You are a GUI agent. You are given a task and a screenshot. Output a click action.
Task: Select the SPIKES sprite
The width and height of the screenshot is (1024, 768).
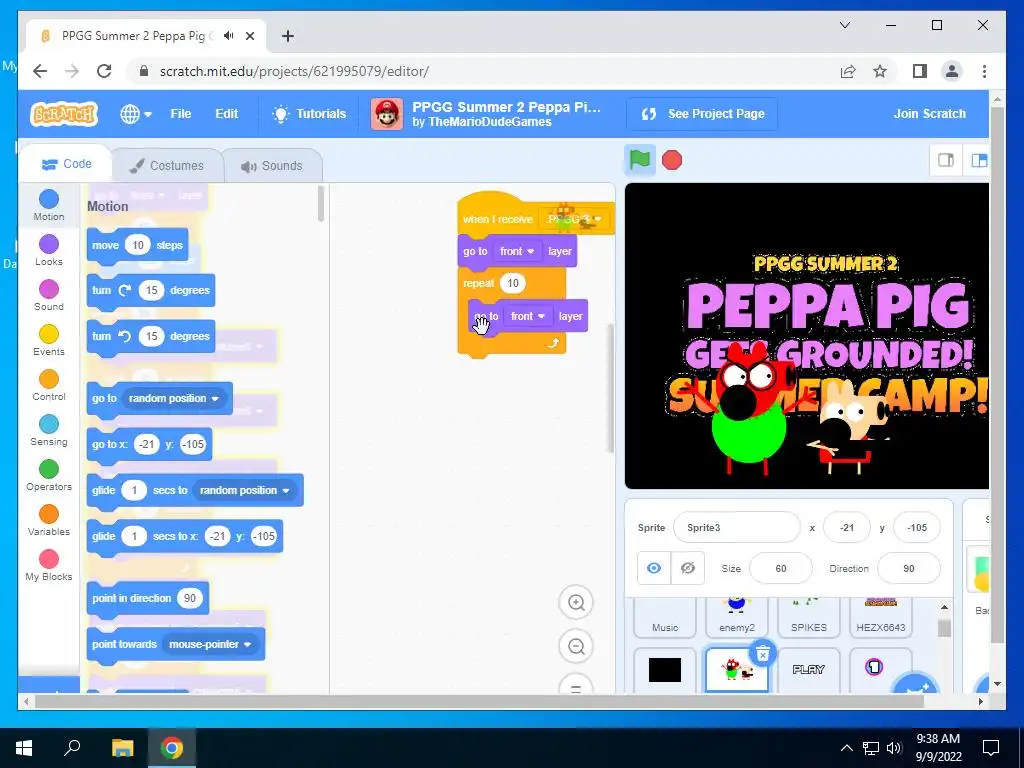[808, 617]
